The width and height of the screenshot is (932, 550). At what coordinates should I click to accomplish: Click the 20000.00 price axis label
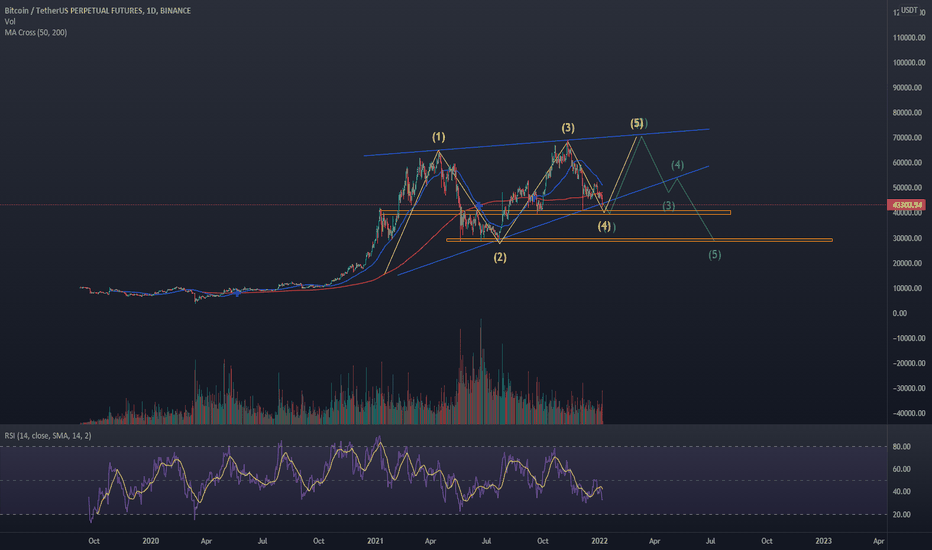(909, 263)
